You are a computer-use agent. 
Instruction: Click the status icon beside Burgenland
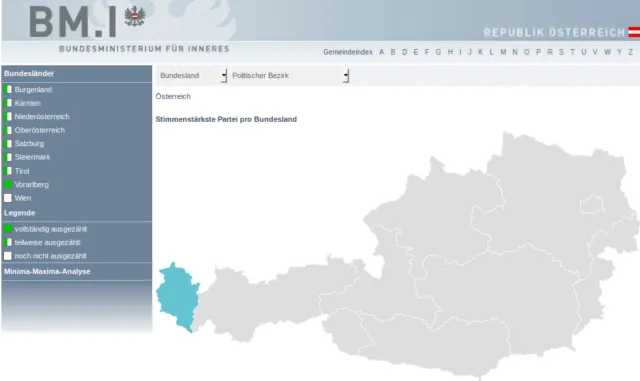8,89
